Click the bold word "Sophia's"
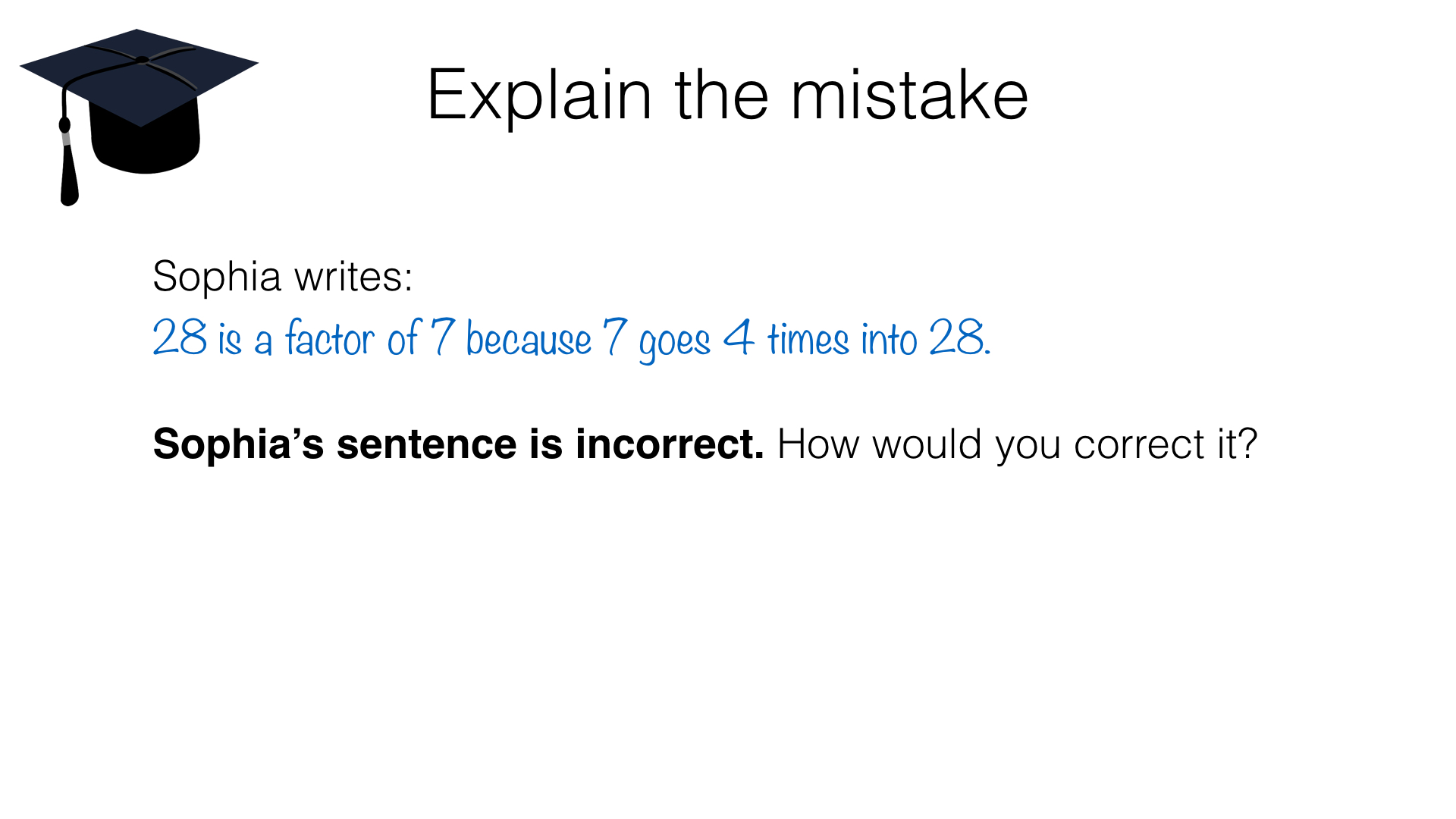Image resolution: width=1456 pixels, height=819 pixels. coord(238,444)
